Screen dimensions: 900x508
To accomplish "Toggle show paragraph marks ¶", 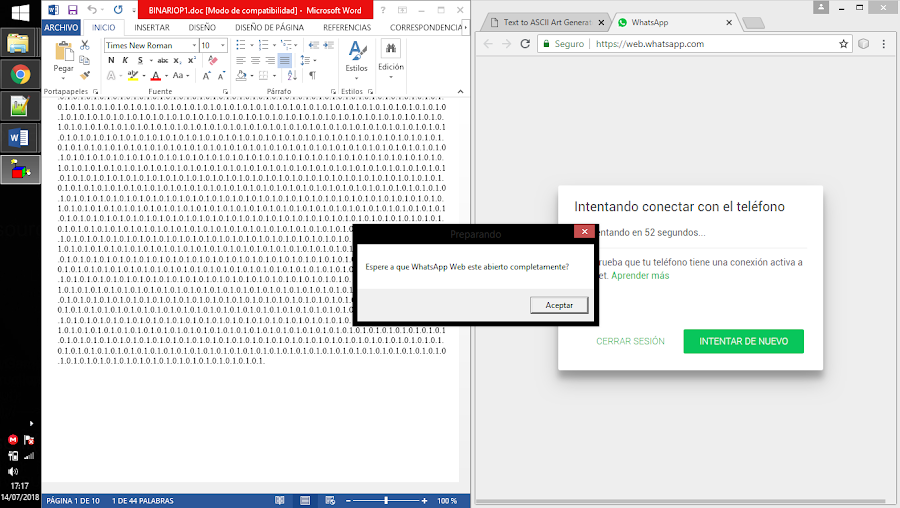I will pos(313,75).
